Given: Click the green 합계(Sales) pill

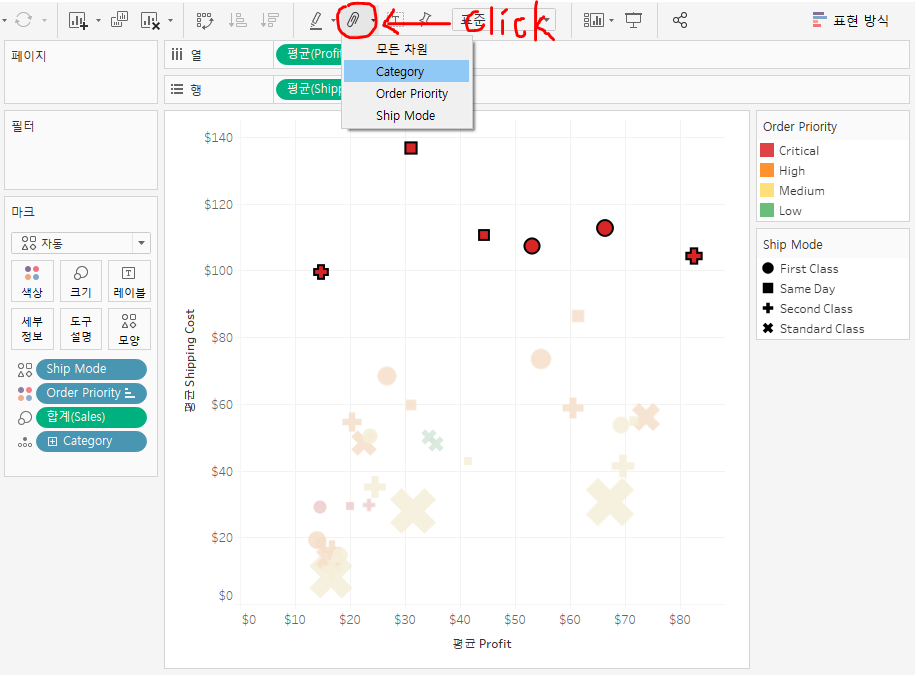Looking at the screenshot, I should click(91, 417).
